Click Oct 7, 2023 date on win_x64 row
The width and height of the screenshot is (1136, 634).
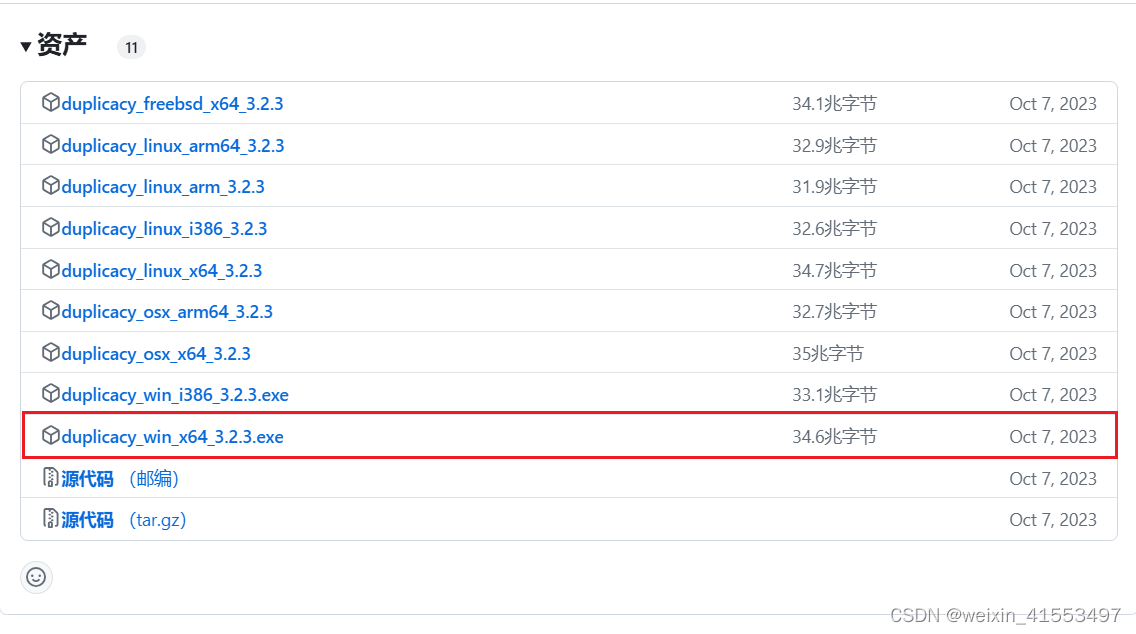[1053, 437]
